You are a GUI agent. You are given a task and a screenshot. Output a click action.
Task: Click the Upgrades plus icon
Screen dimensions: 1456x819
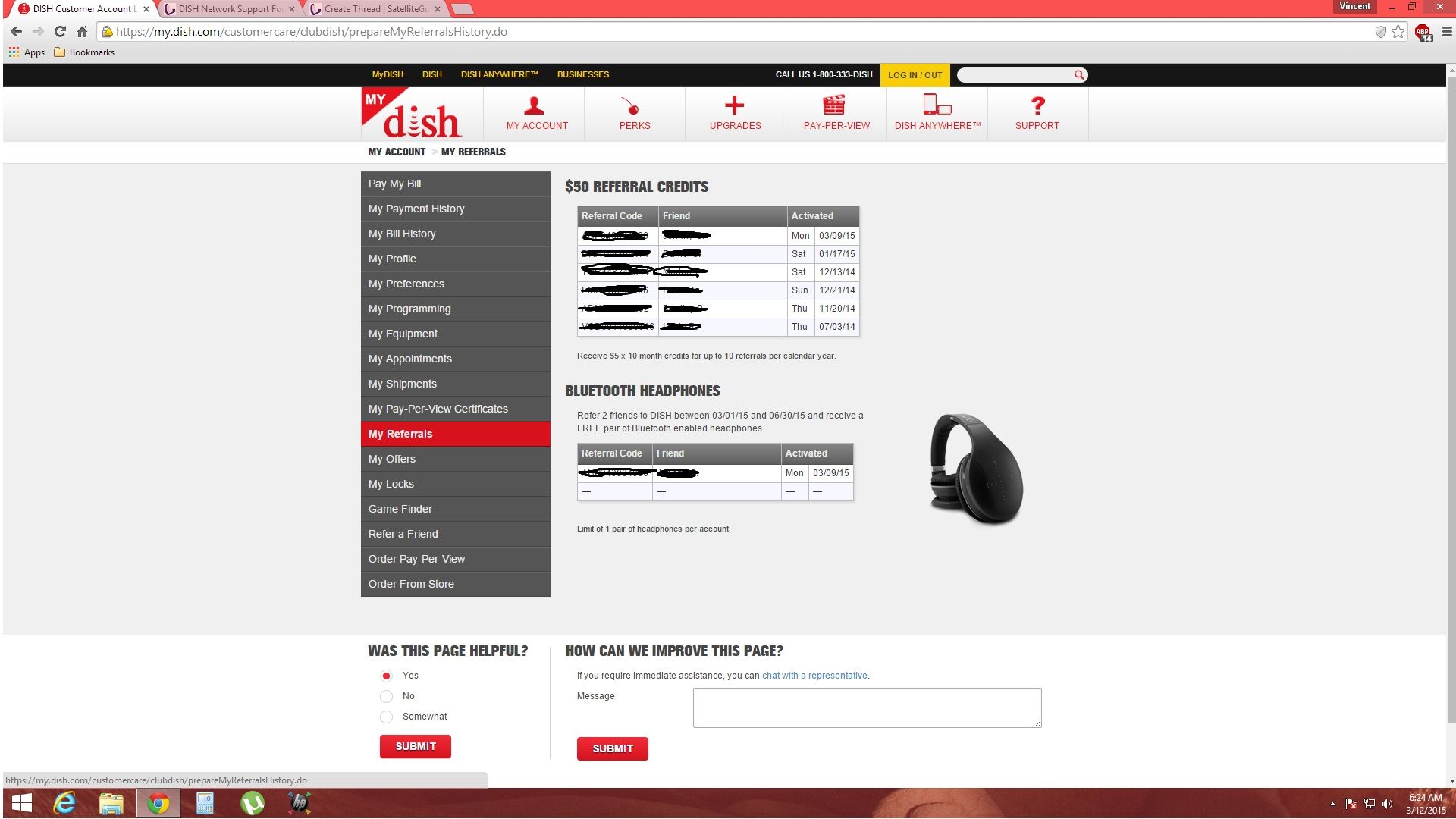coord(734,105)
